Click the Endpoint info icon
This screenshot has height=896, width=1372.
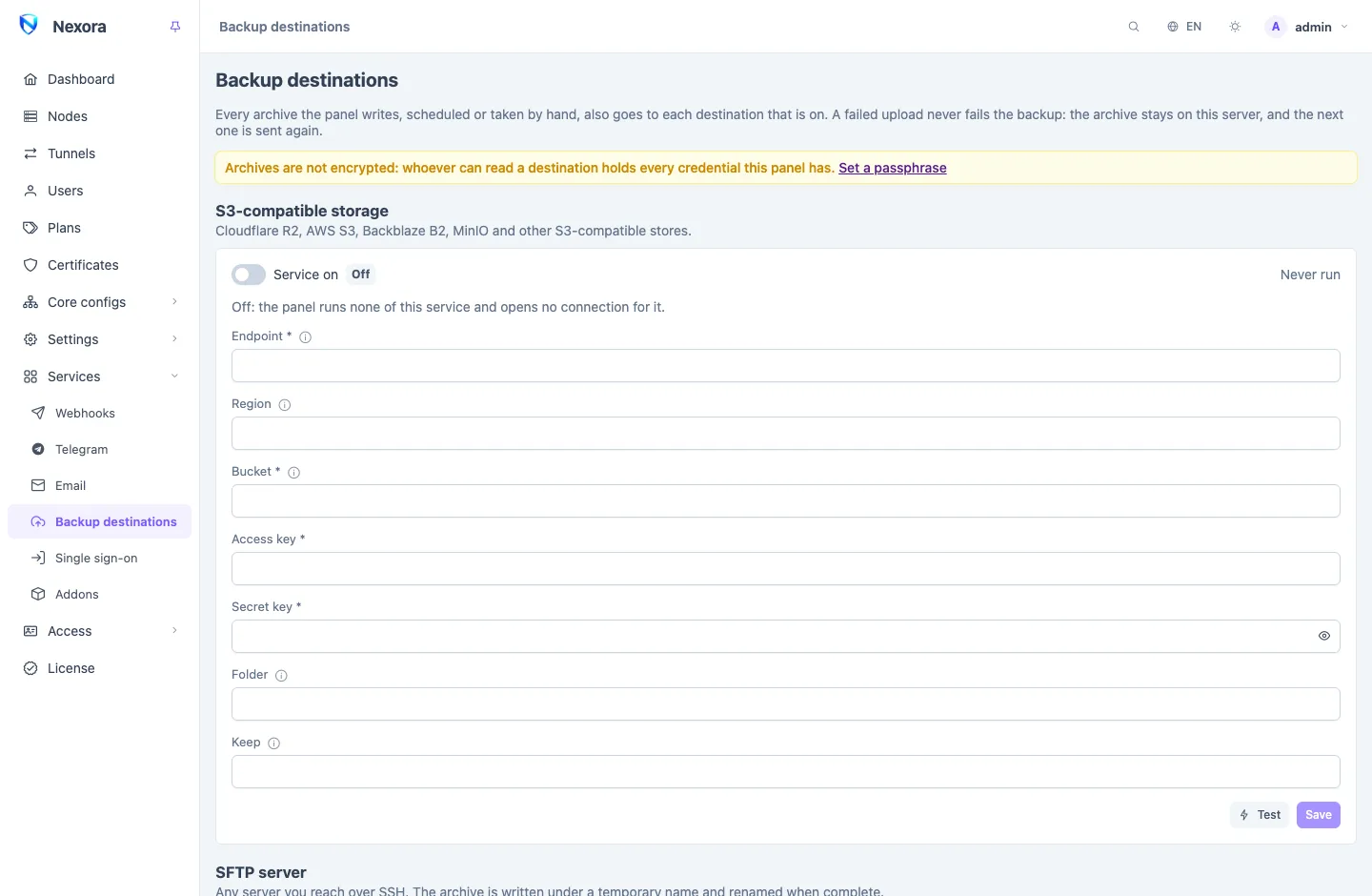click(x=306, y=336)
